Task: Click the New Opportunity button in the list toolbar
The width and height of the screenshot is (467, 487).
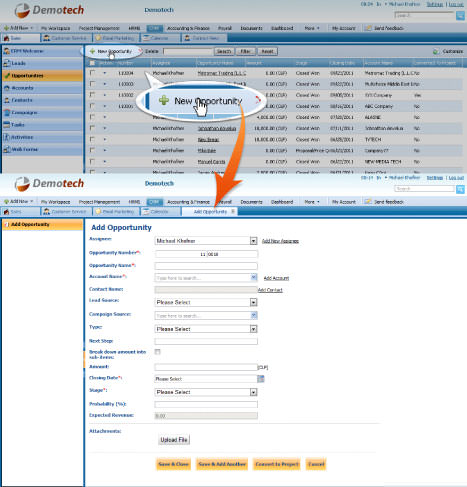Action: [111, 51]
